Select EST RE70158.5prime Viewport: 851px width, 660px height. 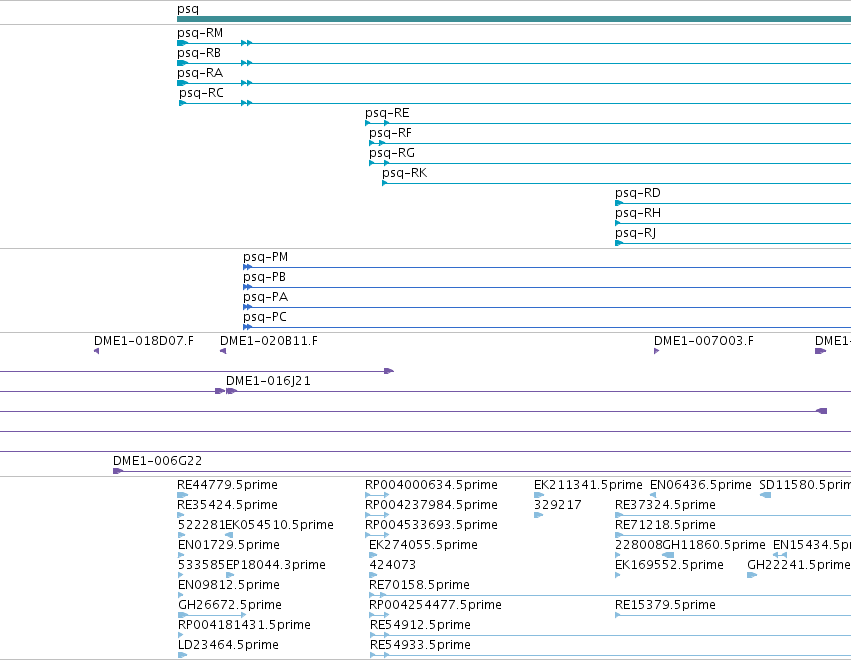419,585
